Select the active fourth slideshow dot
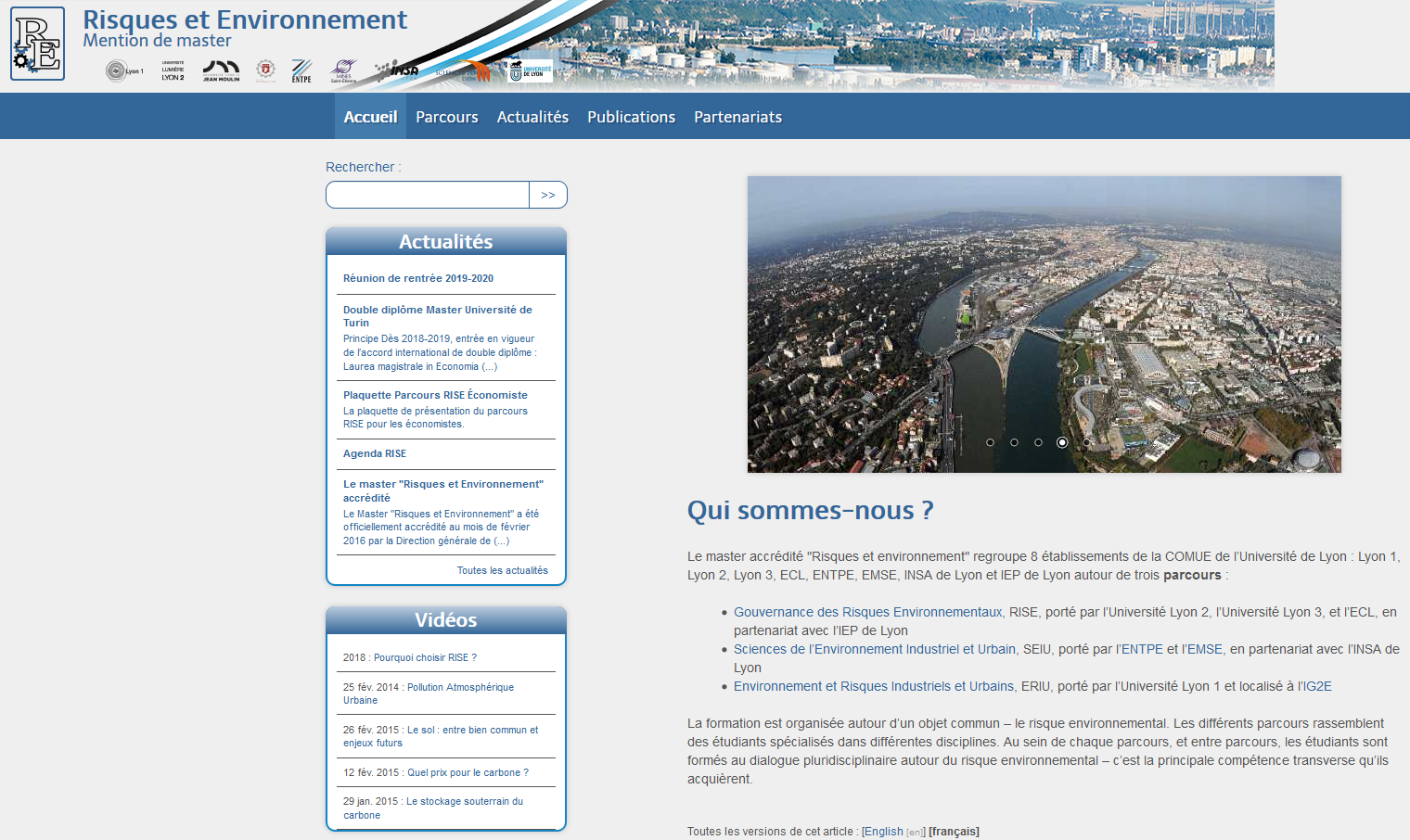 (x=1062, y=442)
